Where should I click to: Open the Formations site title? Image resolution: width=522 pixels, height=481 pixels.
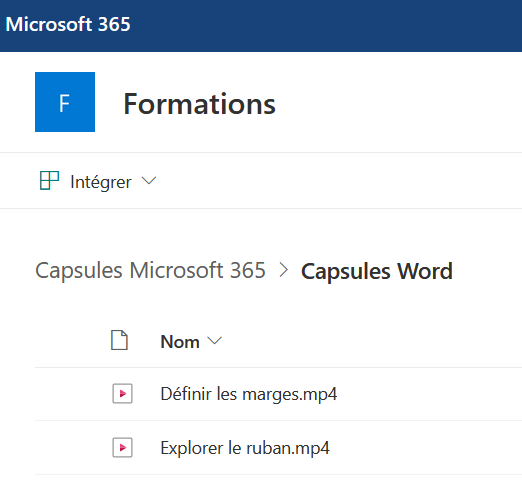click(199, 104)
